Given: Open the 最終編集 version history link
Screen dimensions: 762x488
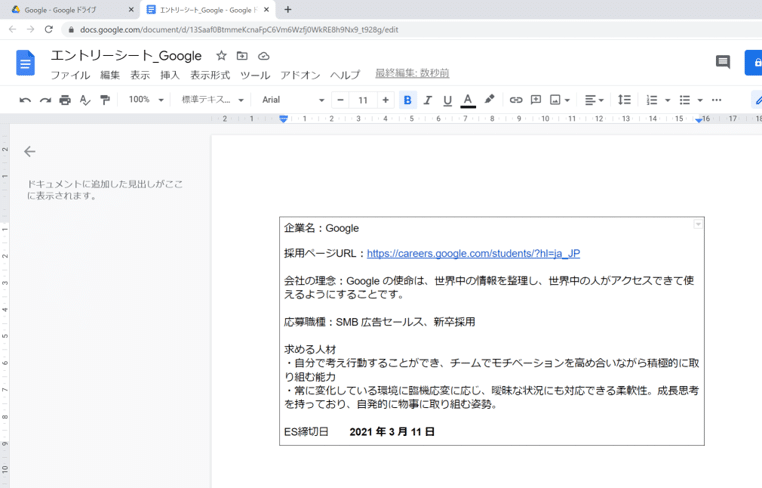Looking at the screenshot, I should [412, 73].
